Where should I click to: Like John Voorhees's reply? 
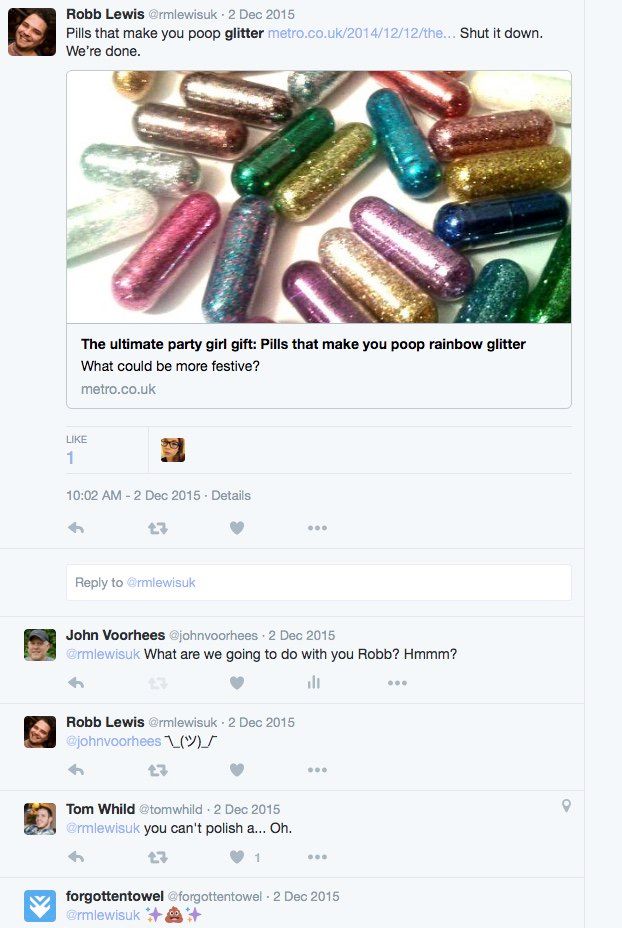237,683
